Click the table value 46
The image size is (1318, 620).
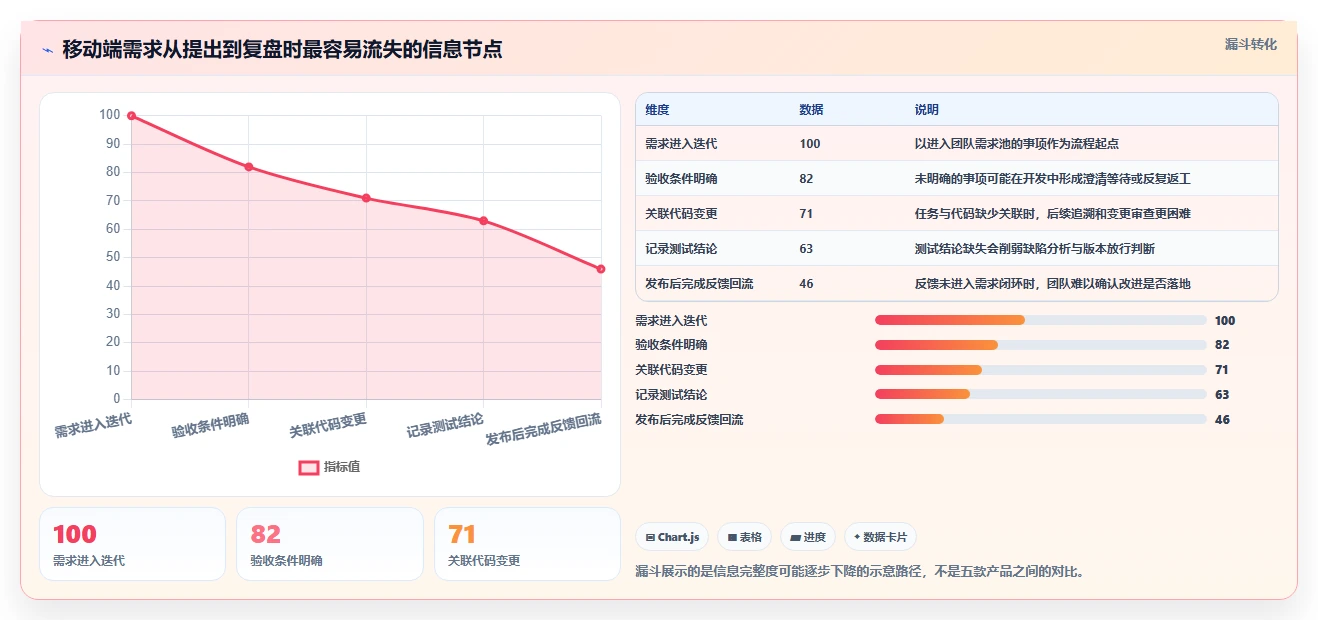(x=807, y=284)
